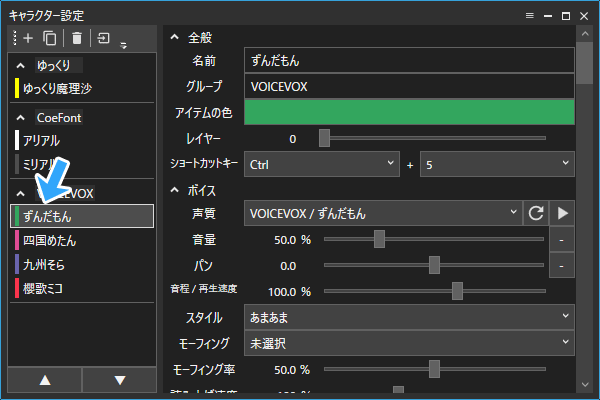Image resolution: width=600 pixels, height=400 pixels.
Task: Click the 50.0 % 音量 value
Action: pos(292,240)
